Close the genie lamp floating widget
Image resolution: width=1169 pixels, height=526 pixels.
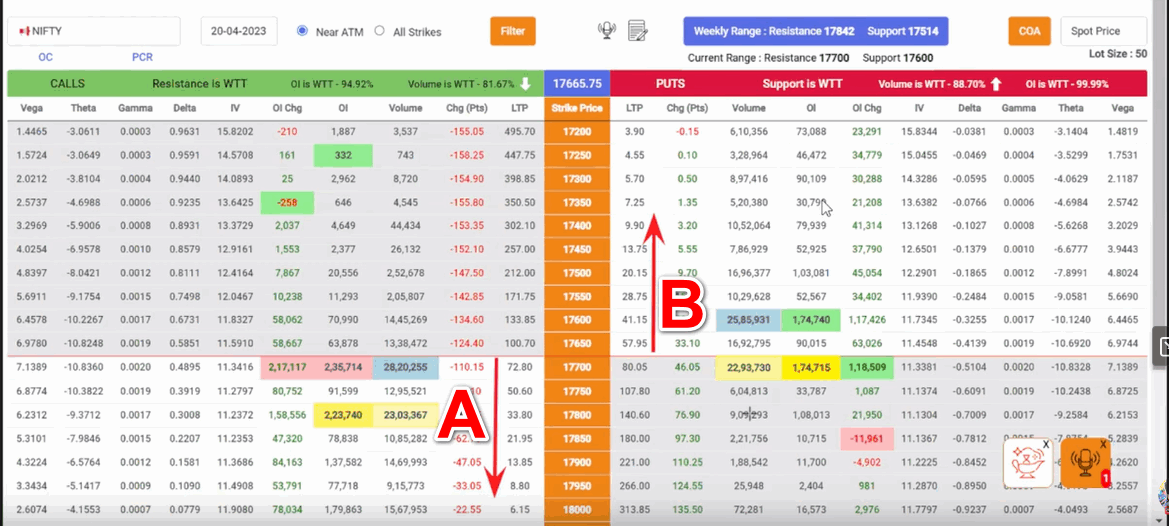click(1046, 444)
